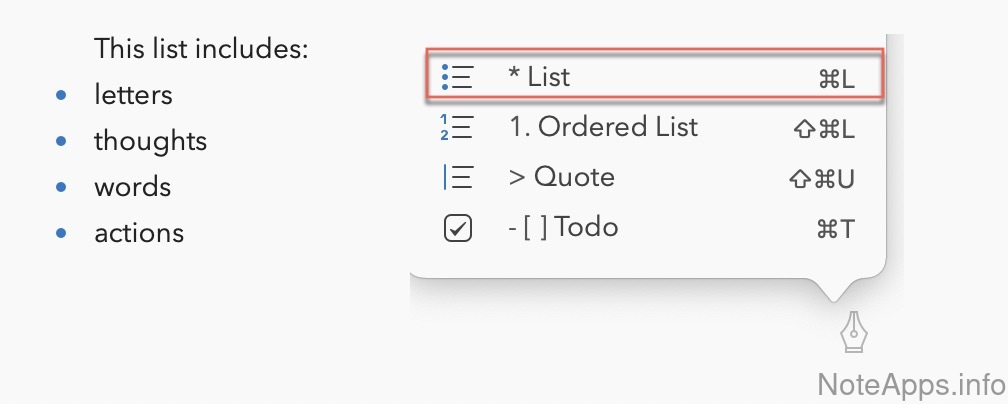Click the "thoughts" list item text
Viewport: 1008px width, 404px height.
pyautogui.click(x=150, y=141)
